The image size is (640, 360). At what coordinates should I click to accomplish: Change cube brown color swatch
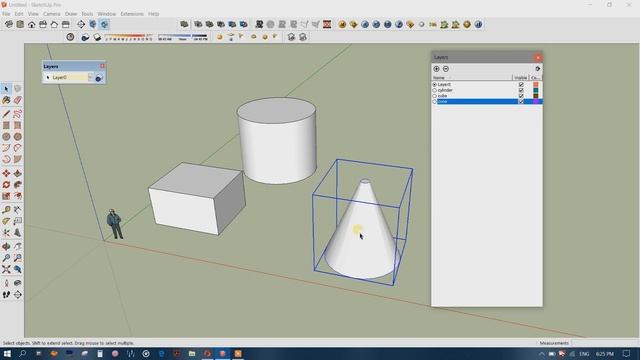click(536, 96)
